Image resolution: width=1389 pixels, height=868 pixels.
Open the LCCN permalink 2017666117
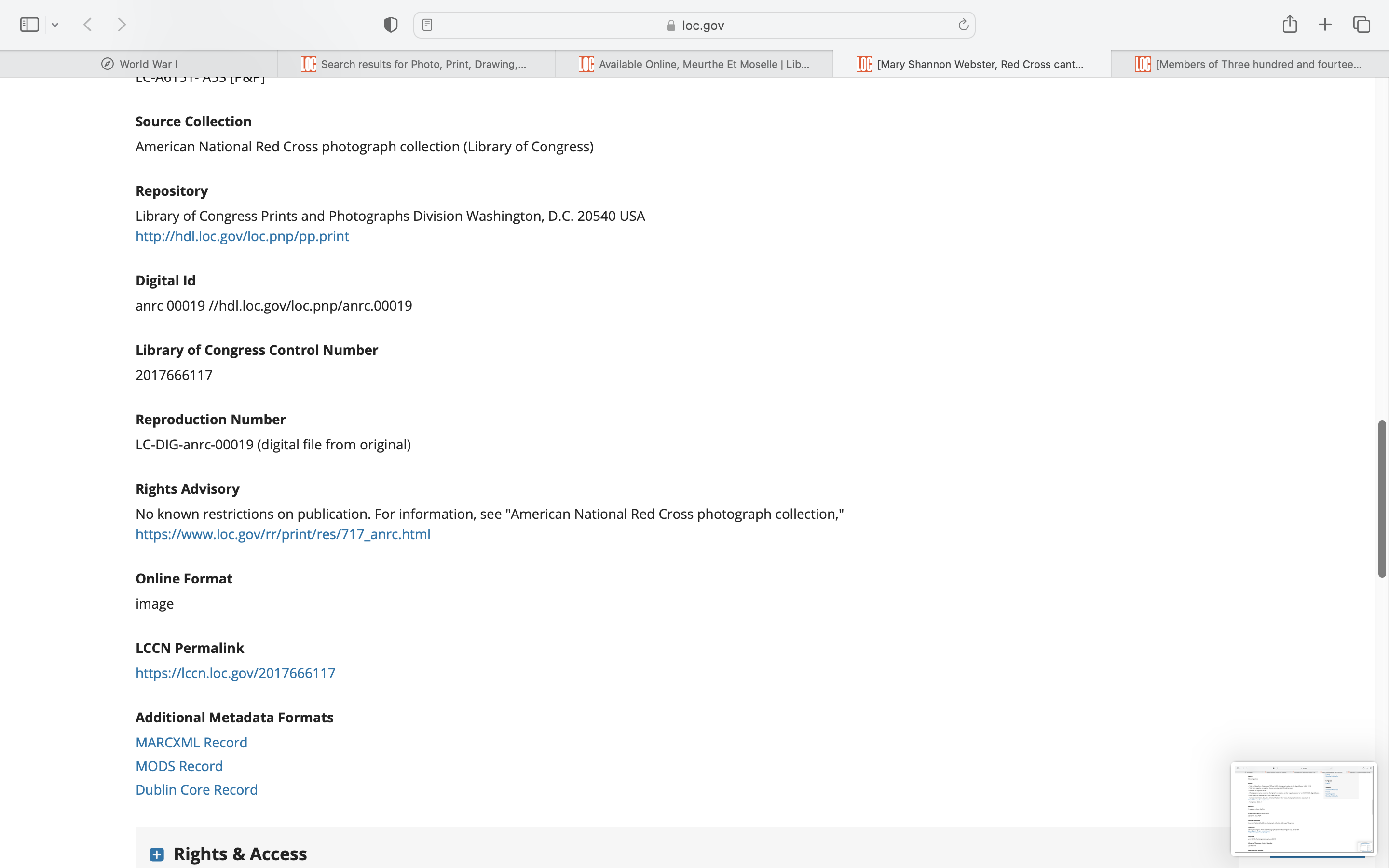click(x=235, y=673)
